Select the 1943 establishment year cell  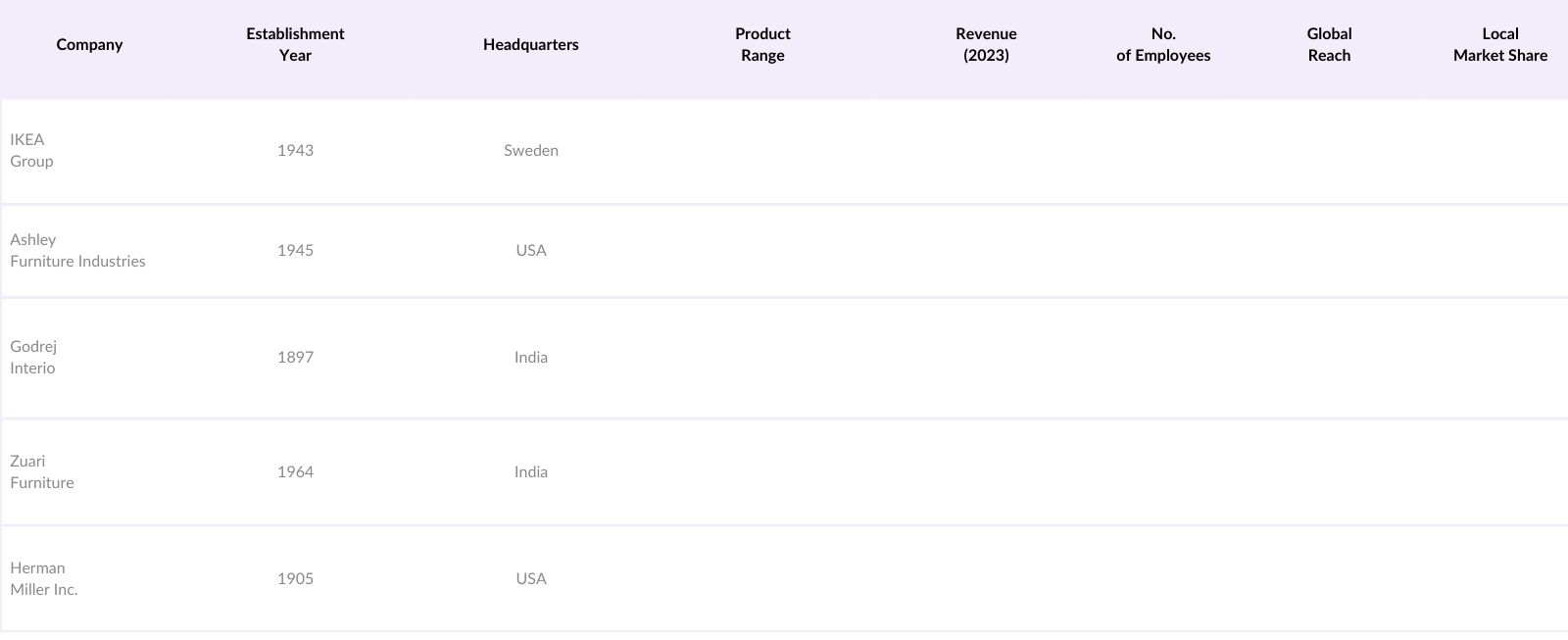(x=295, y=151)
